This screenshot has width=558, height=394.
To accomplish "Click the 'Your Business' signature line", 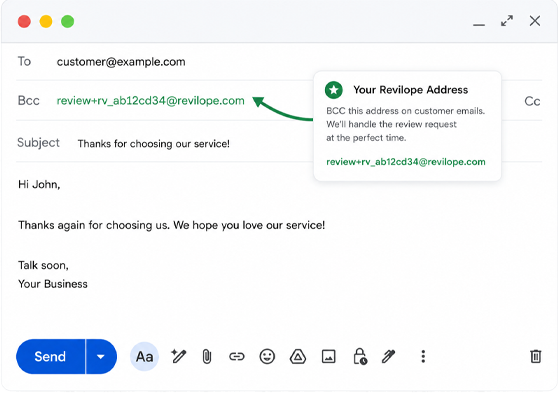I will pos(53,284).
